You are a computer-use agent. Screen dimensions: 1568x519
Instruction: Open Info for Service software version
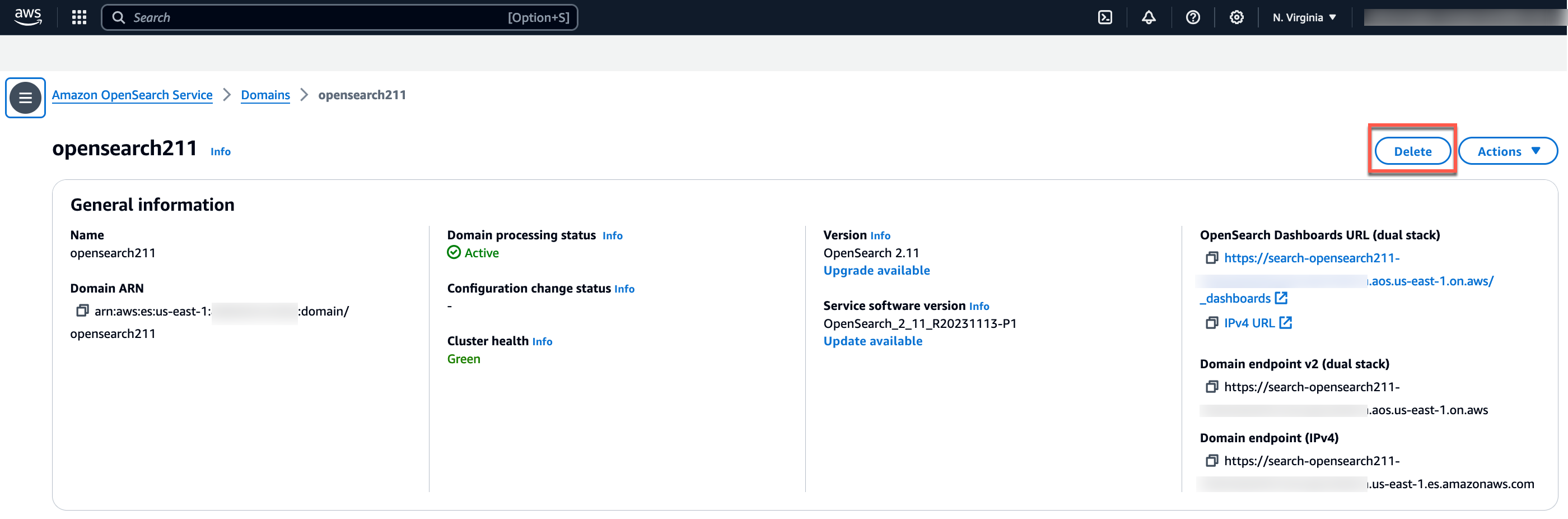tap(979, 307)
